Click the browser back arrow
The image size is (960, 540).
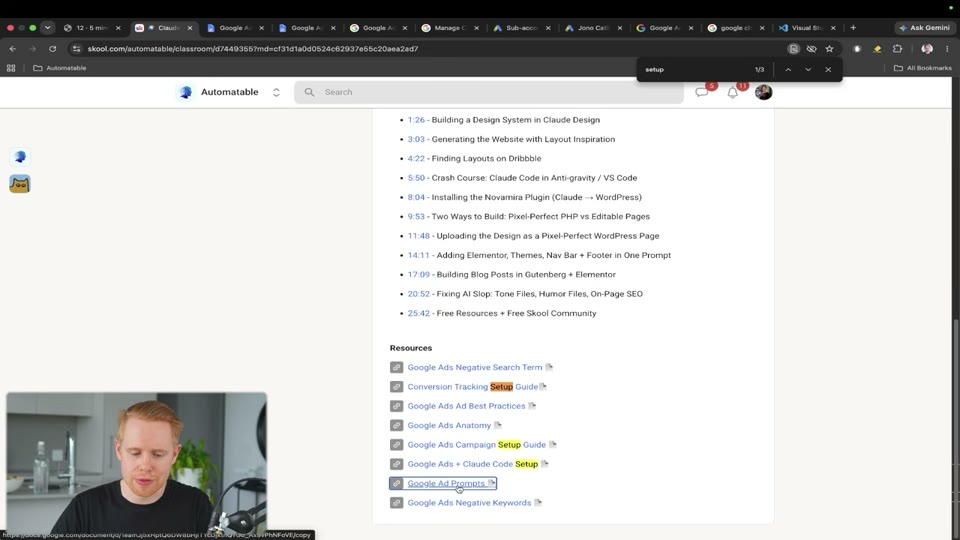(x=13, y=48)
